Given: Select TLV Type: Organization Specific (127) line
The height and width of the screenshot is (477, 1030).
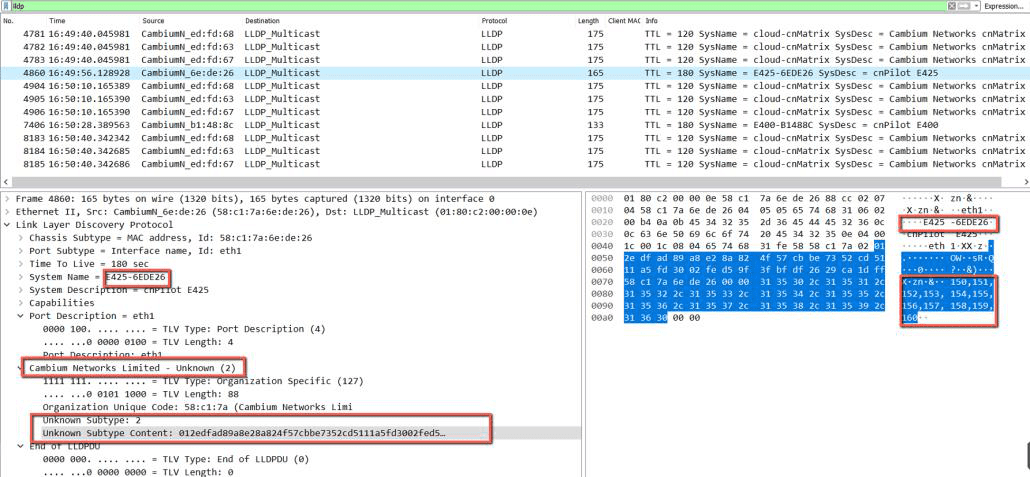Looking at the screenshot, I should [x=203, y=381].
